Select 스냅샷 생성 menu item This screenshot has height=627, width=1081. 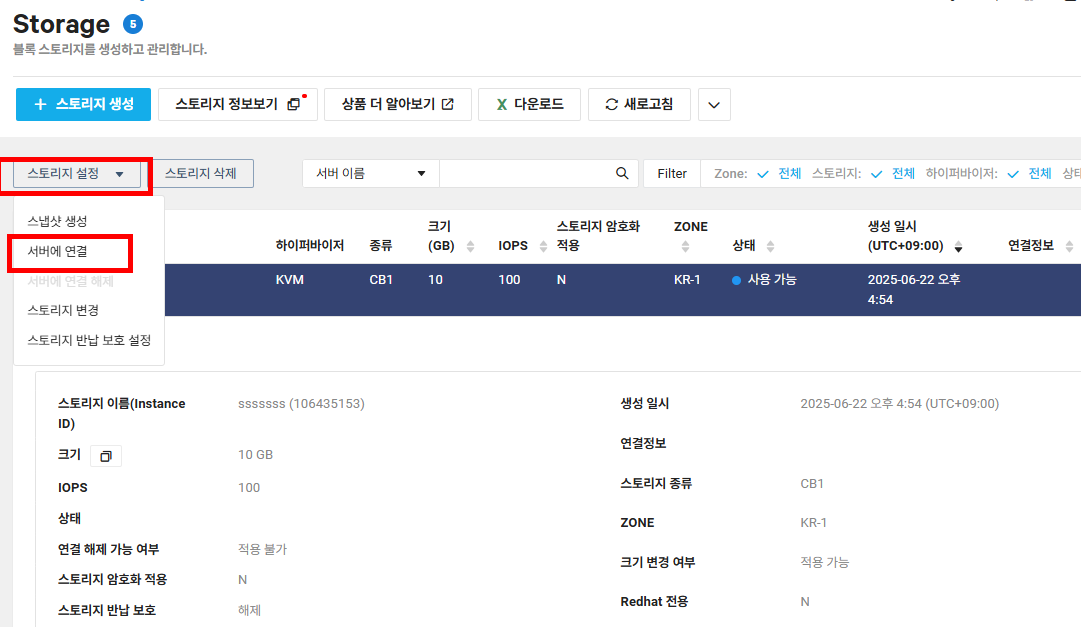57,221
